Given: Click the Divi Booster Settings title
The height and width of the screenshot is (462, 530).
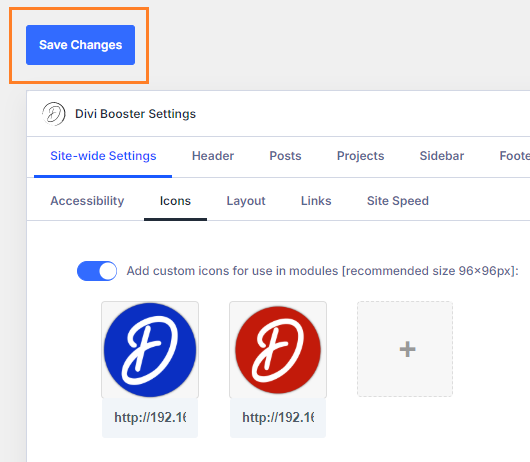Looking at the screenshot, I should point(135,114).
